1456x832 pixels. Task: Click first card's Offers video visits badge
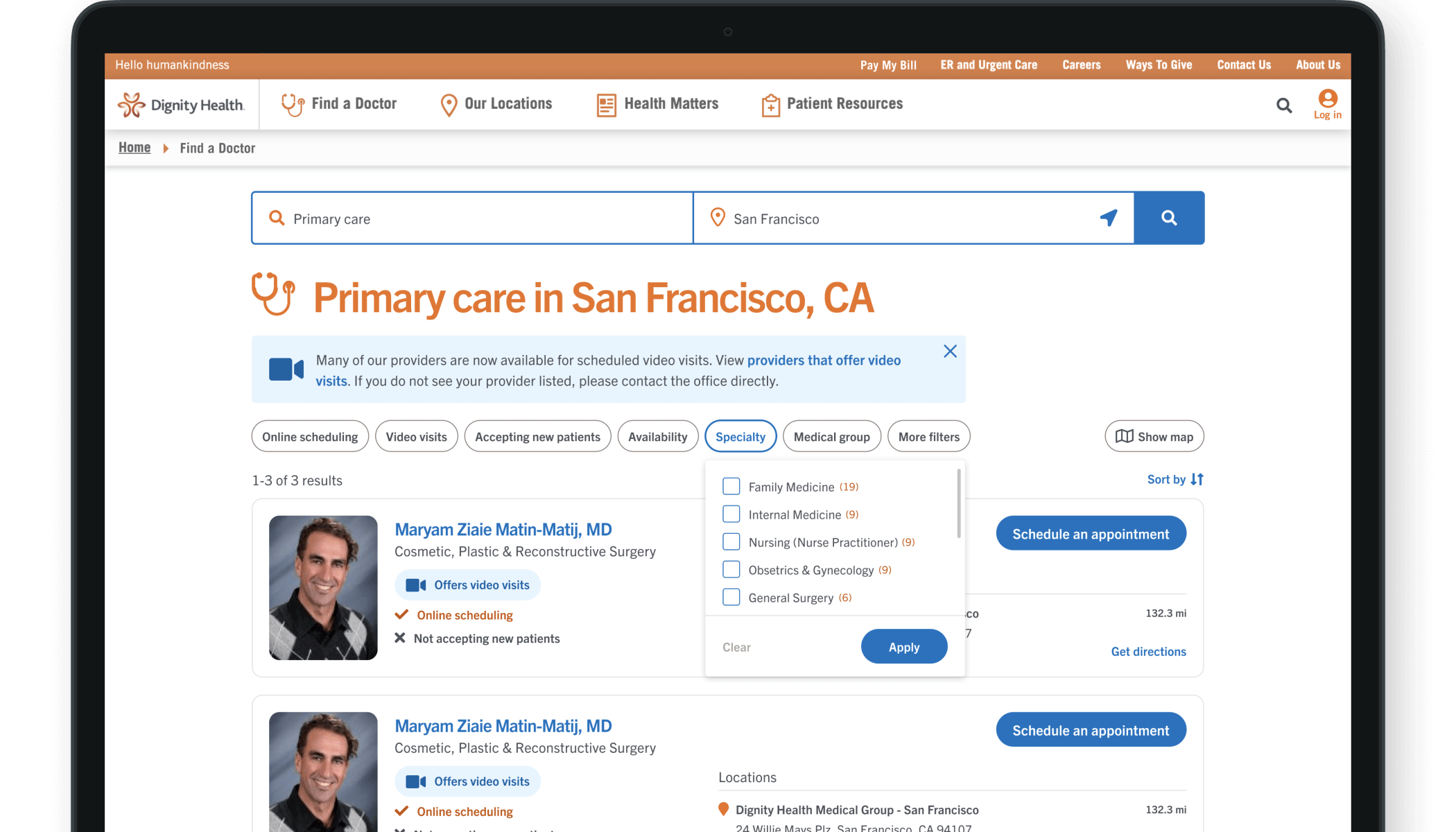[x=468, y=585]
